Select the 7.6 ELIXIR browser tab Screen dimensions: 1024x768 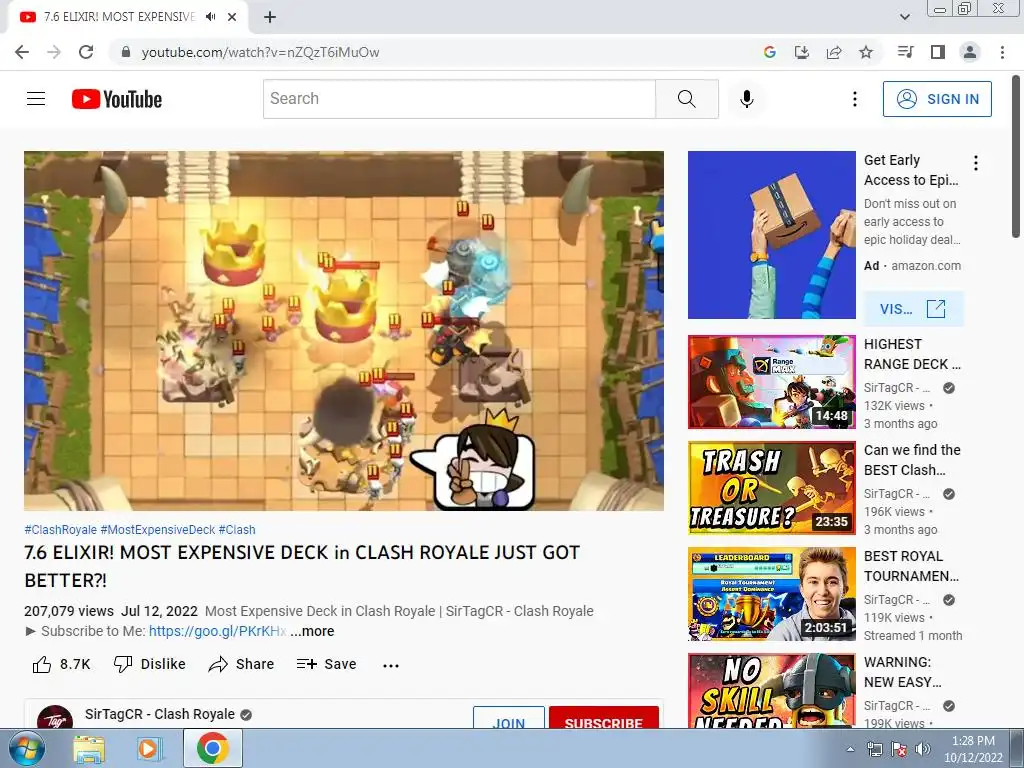tap(127, 17)
